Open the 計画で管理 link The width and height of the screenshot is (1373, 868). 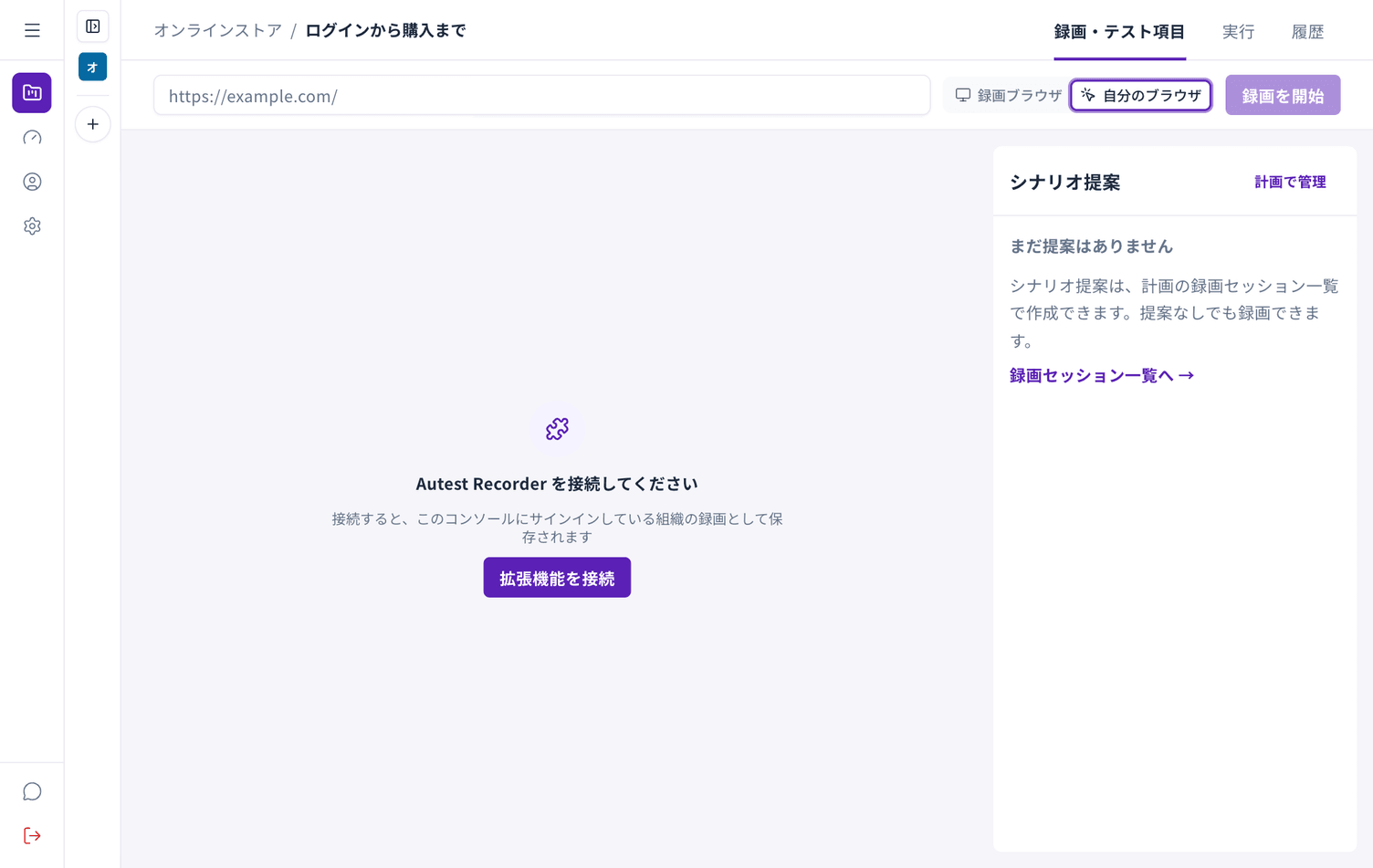point(1290,182)
